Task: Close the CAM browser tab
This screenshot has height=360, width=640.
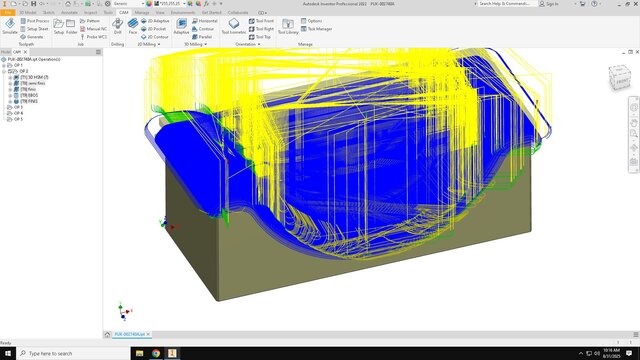Action: (x=25, y=52)
